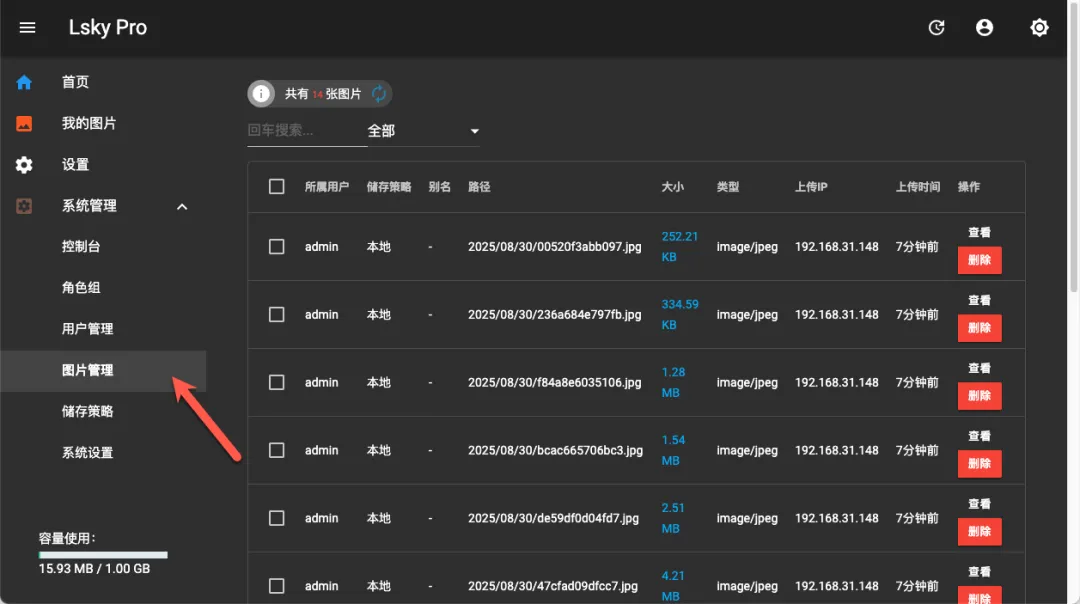Toggle the theme brightness icon
1080x604 pixels.
click(1039, 28)
